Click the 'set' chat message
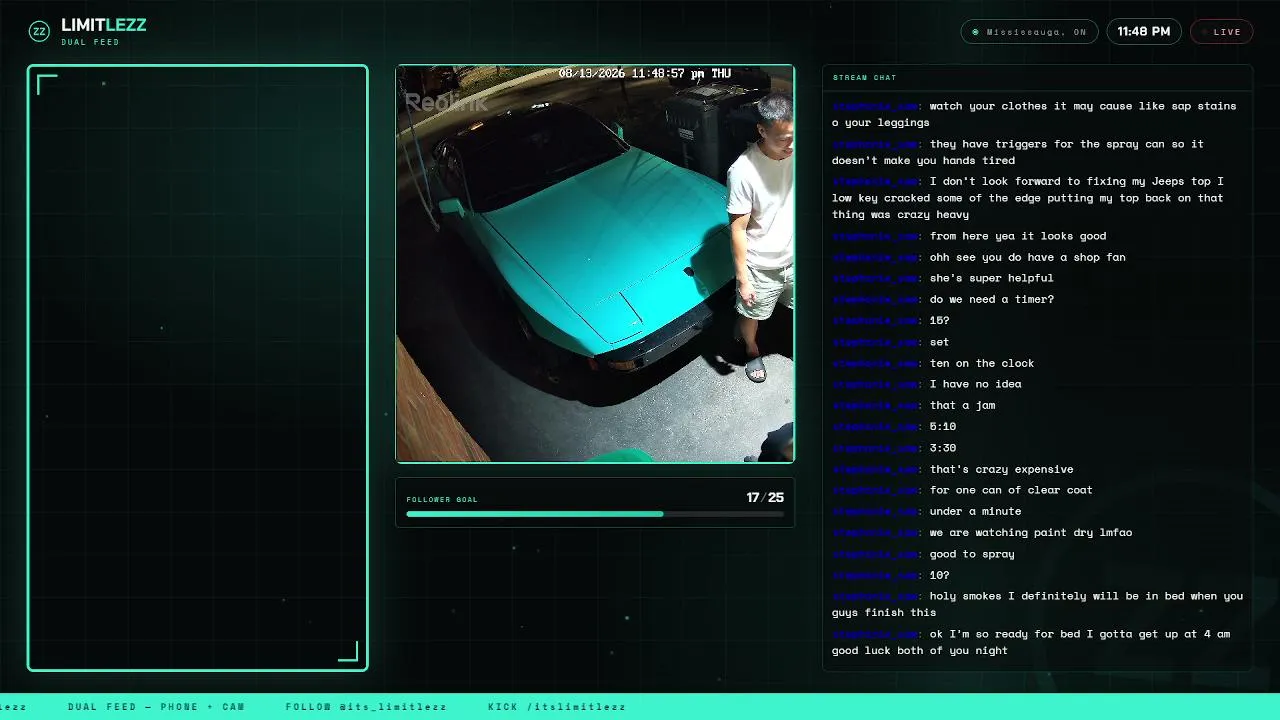1280x720 pixels. point(1037,342)
